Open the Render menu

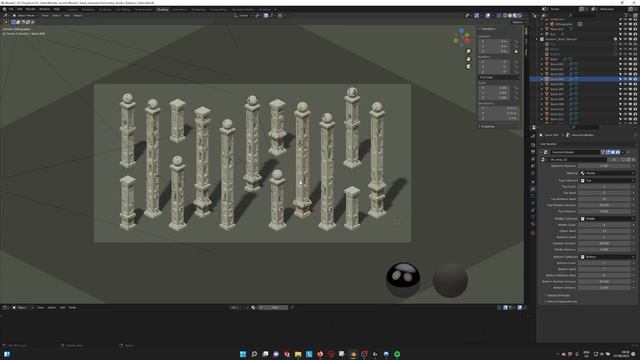[30, 9]
